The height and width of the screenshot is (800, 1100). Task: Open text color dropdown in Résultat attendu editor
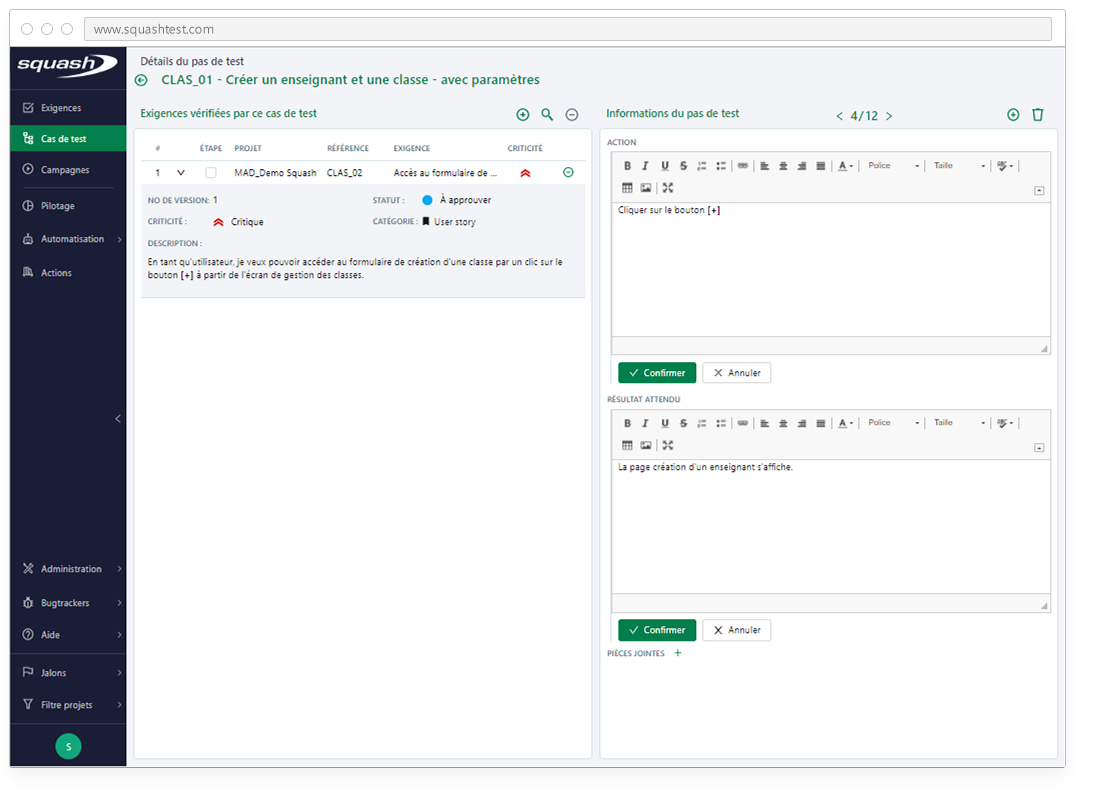click(x=846, y=424)
